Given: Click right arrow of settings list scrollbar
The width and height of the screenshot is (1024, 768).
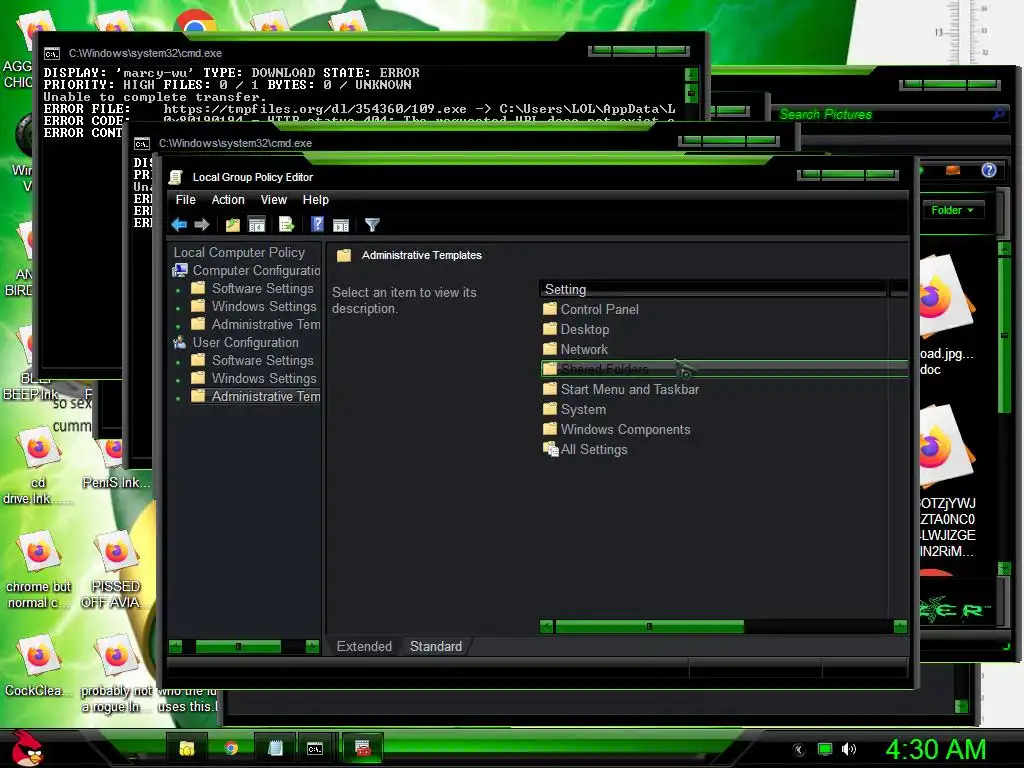Looking at the screenshot, I should coord(901,627).
